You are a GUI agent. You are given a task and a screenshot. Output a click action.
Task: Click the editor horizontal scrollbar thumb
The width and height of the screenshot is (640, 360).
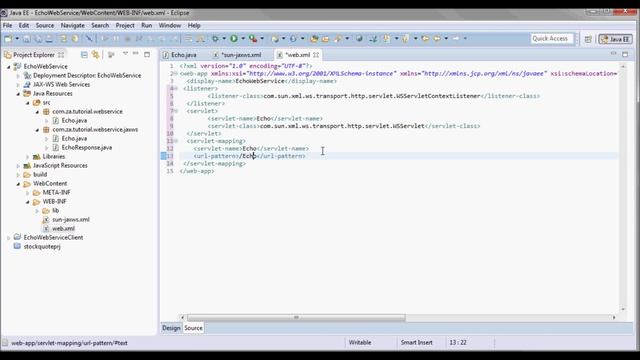pyautogui.click(x=296, y=317)
